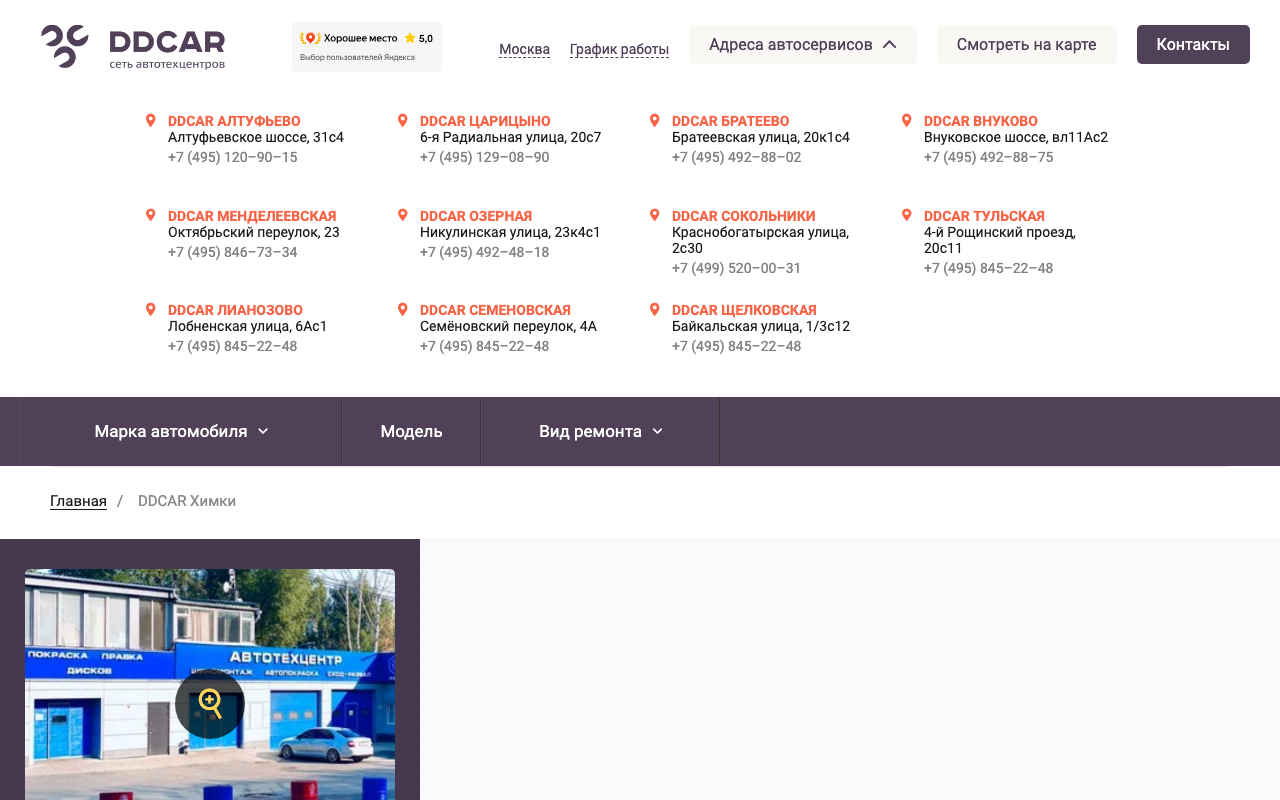The height and width of the screenshot is (800, 1280).
Task: Click address 'Внуковское шоссе, вл11Ас2'
Action: click(x=1016, y=137)
